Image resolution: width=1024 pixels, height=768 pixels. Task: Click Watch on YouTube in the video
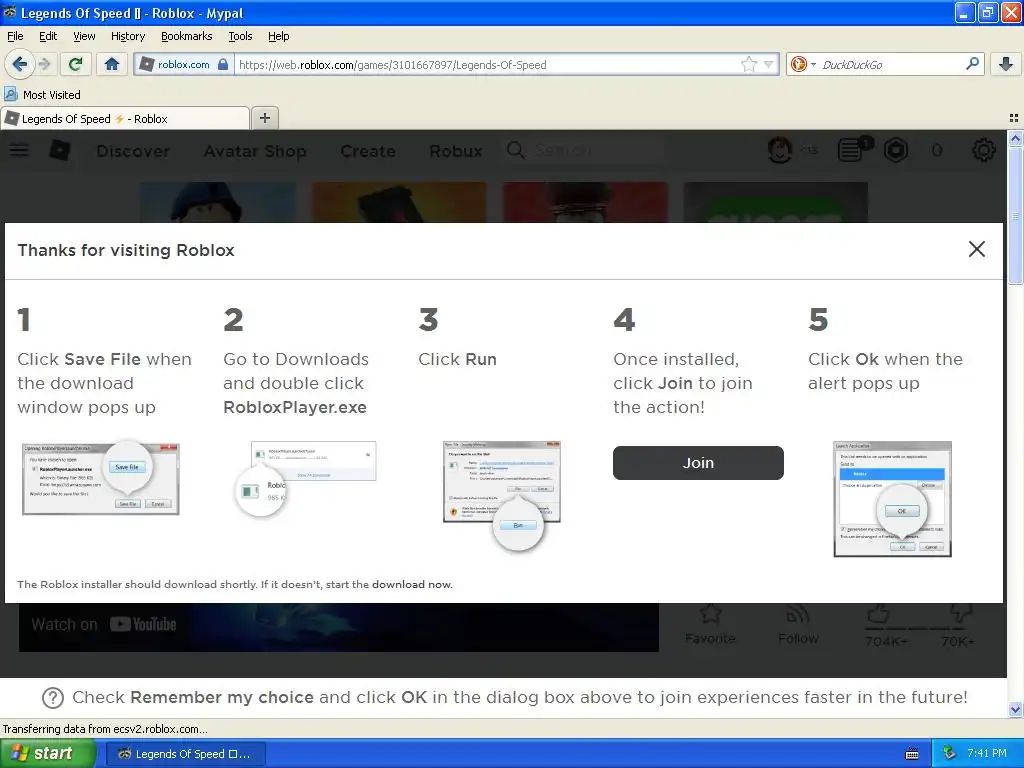[x=104, y=624]
